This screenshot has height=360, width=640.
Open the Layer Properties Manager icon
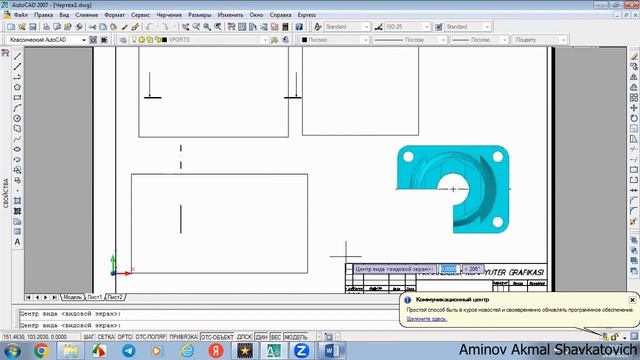tap(123, 40)
